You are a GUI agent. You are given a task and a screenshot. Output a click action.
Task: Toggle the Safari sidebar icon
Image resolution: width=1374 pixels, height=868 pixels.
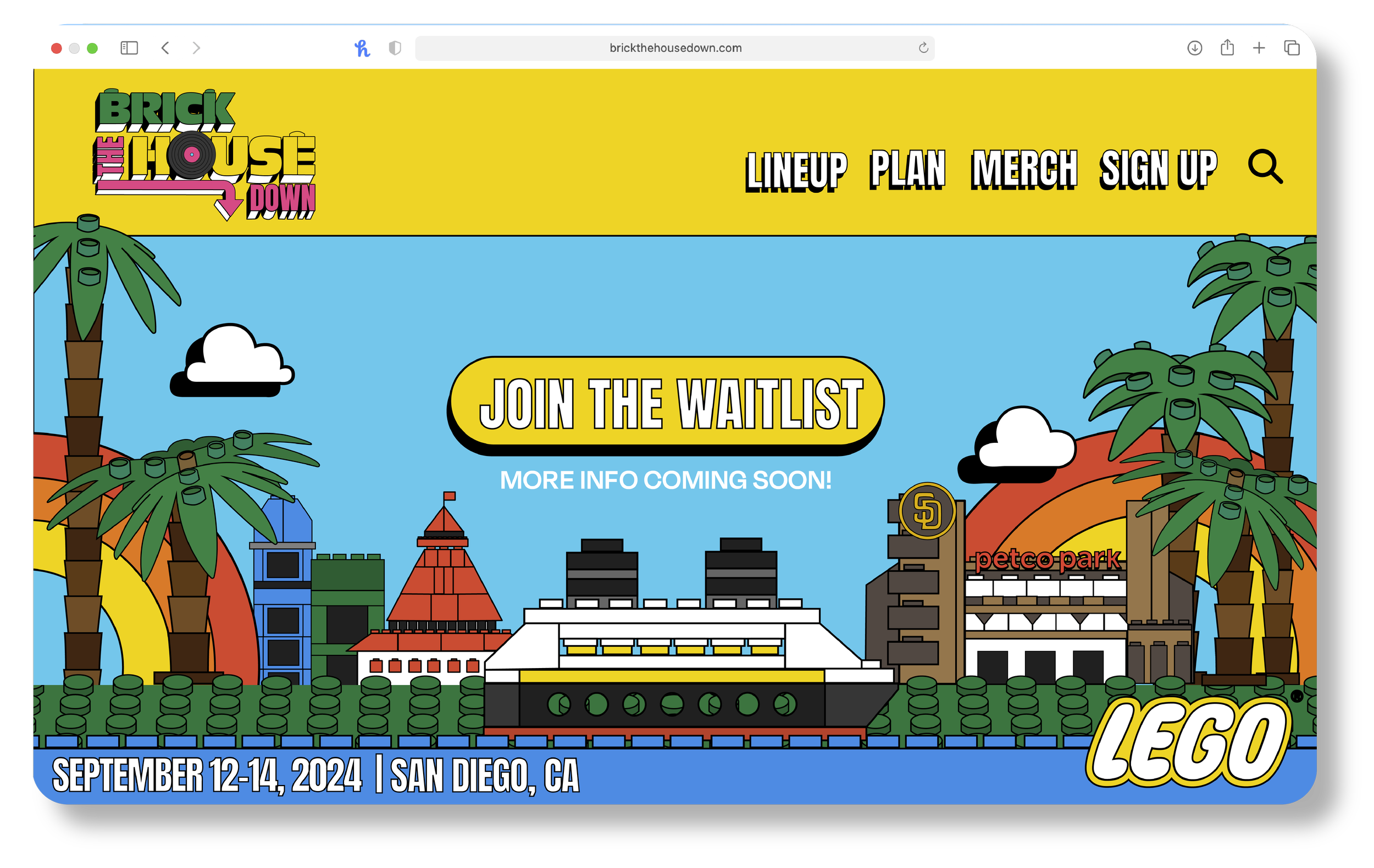point(130,48)
